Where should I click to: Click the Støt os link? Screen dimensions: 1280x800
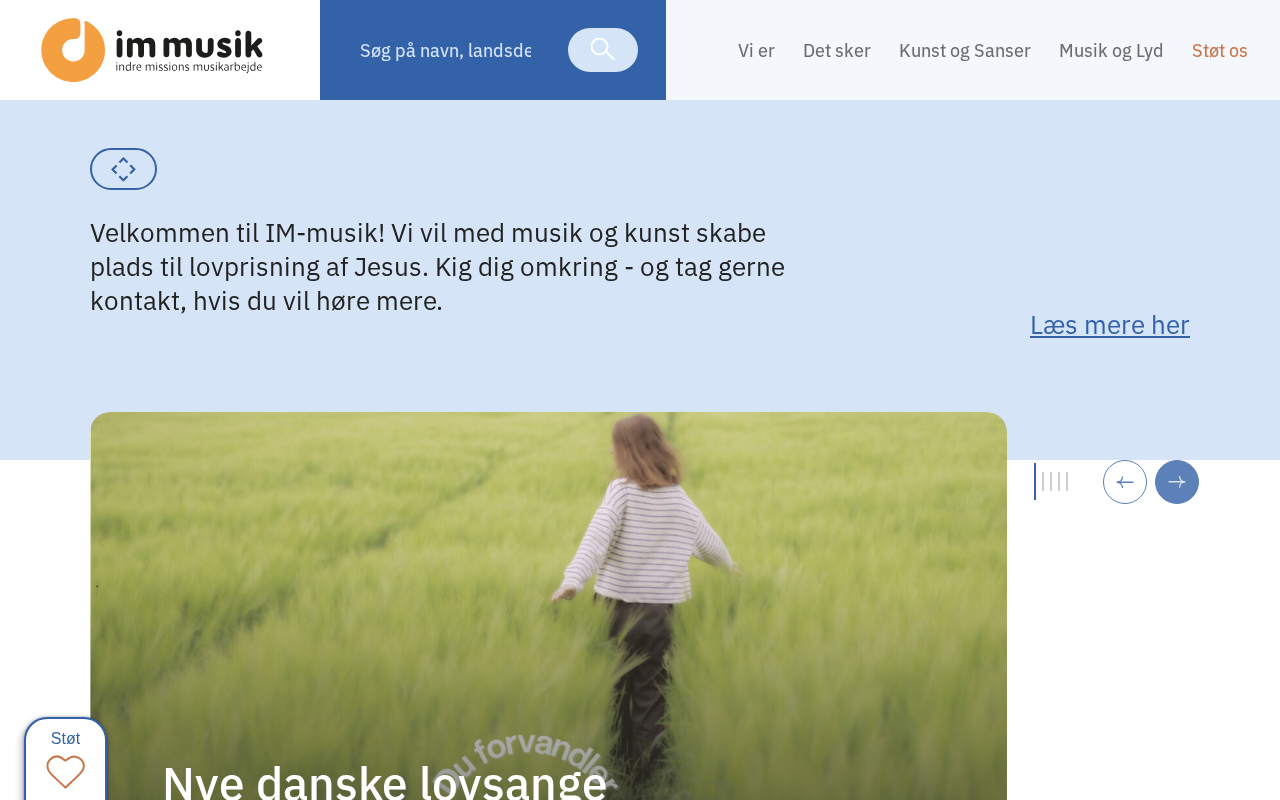coord(1220,51)
